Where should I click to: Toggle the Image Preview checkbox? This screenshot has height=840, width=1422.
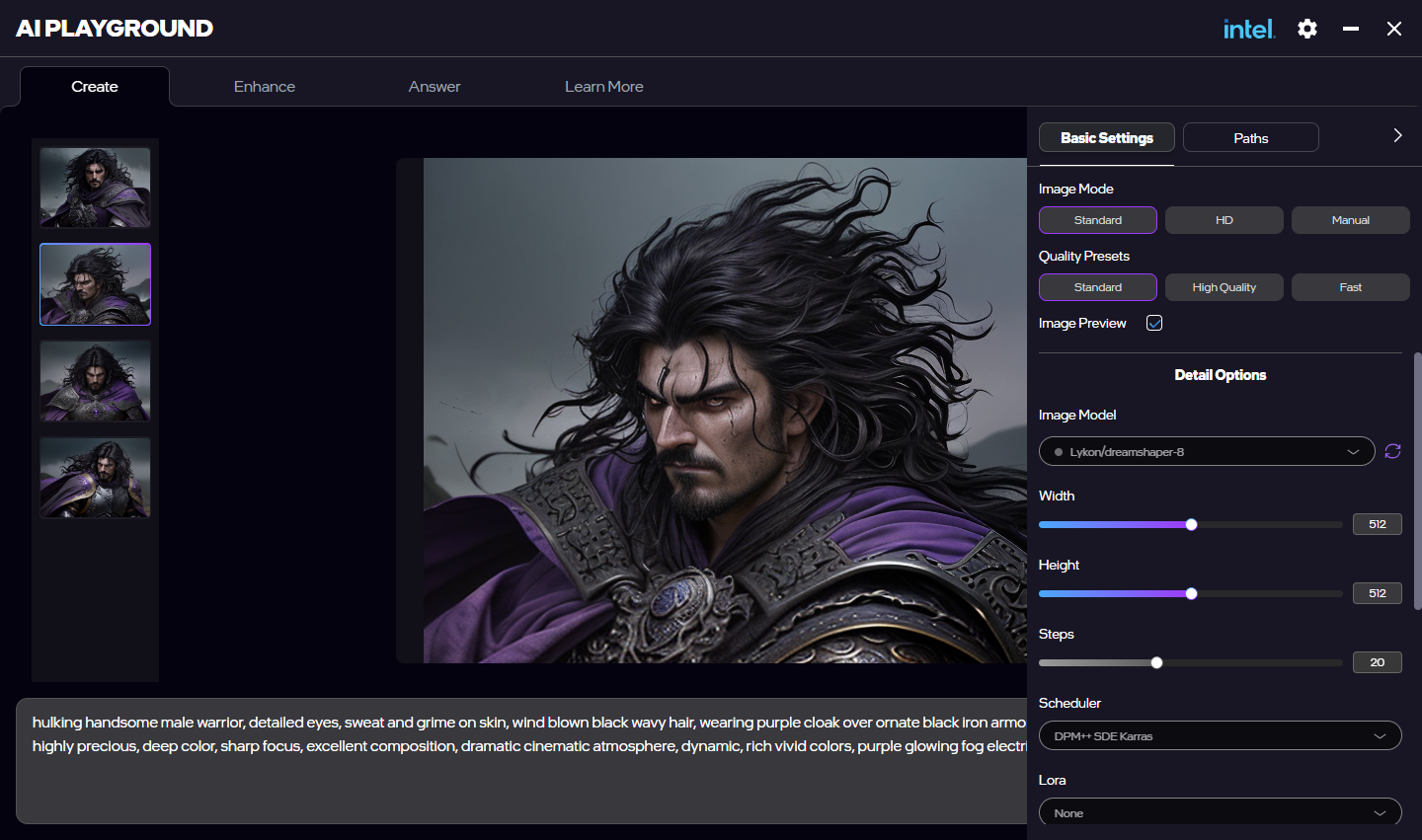(1154, 323)
